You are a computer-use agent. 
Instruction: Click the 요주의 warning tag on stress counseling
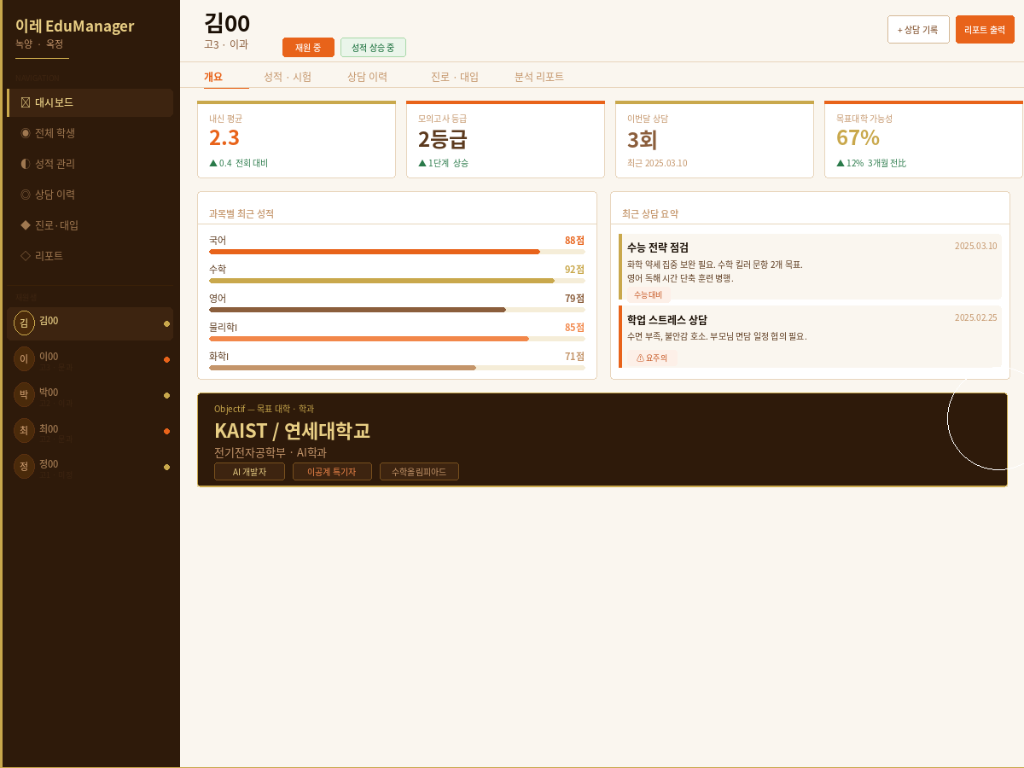point(652,357)
